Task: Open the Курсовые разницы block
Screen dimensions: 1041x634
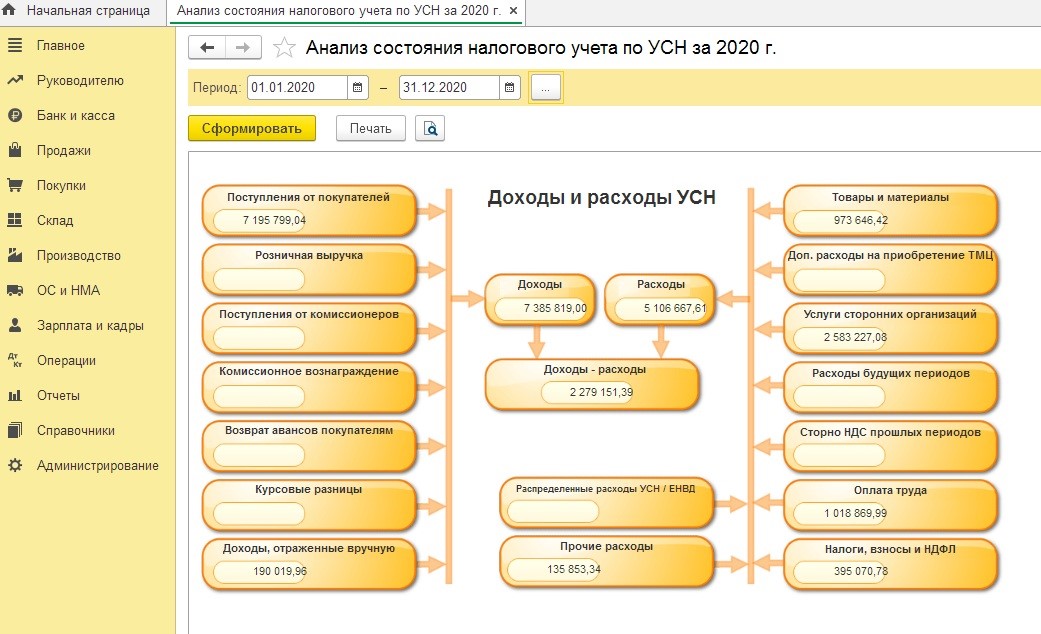Action: pos(309,504)
